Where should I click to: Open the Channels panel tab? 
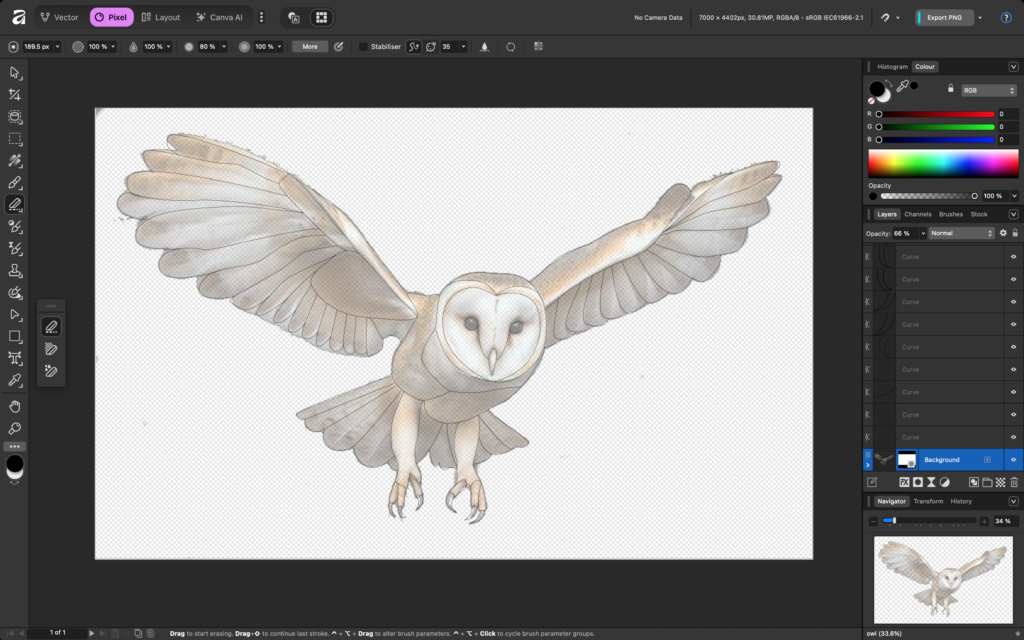[917, 214]
